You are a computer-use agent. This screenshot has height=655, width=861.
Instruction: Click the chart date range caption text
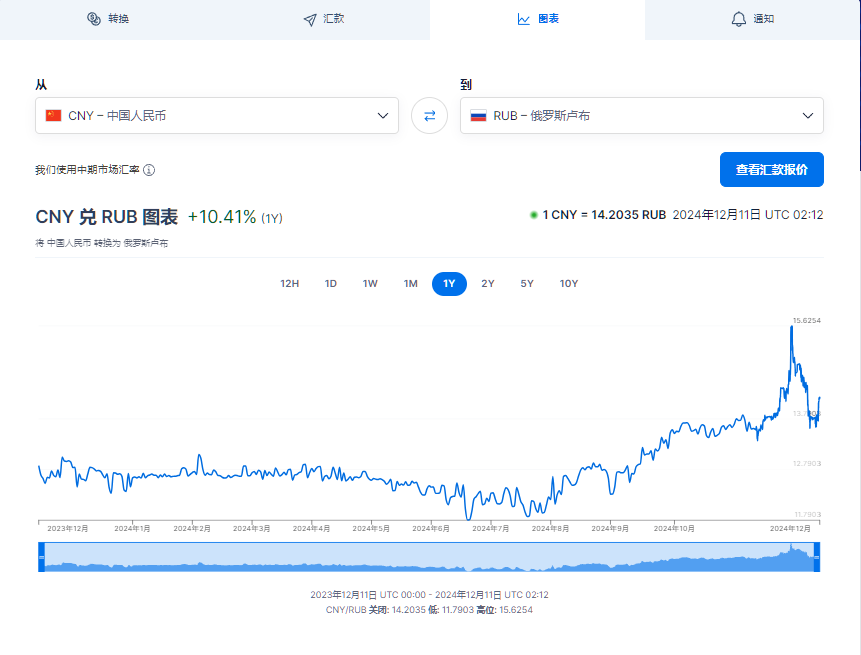pyautogui.click(x=429, y=595)
